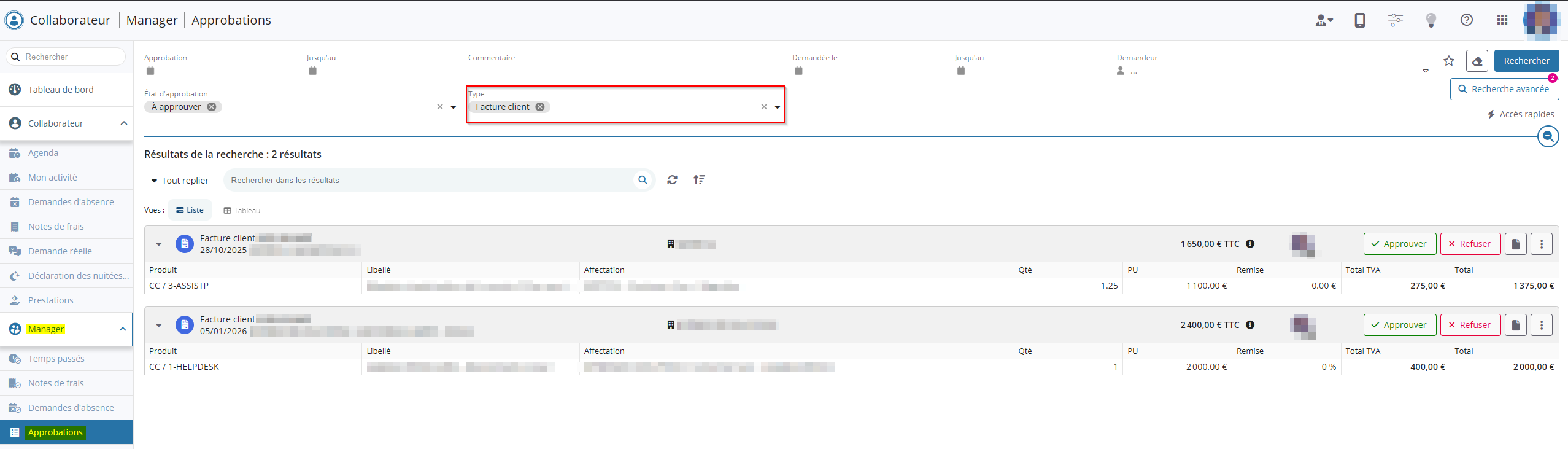Approve the 1 650,00 € invoice
Image resolution: width=1568 pixels, height=449 pixels.
[1399, 244]
